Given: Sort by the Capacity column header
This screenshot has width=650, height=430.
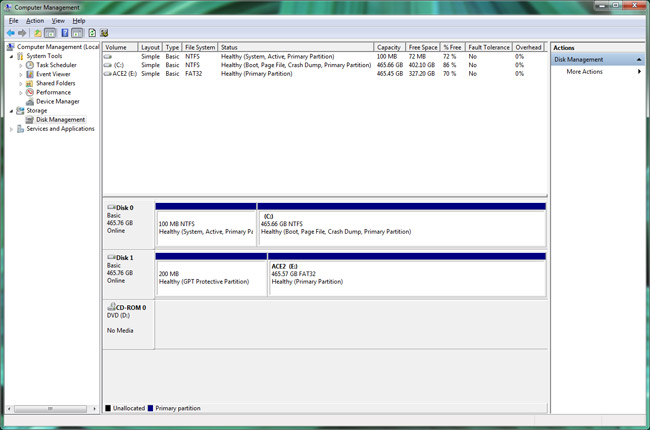Looking at the screenshot, I should point(389,47).
